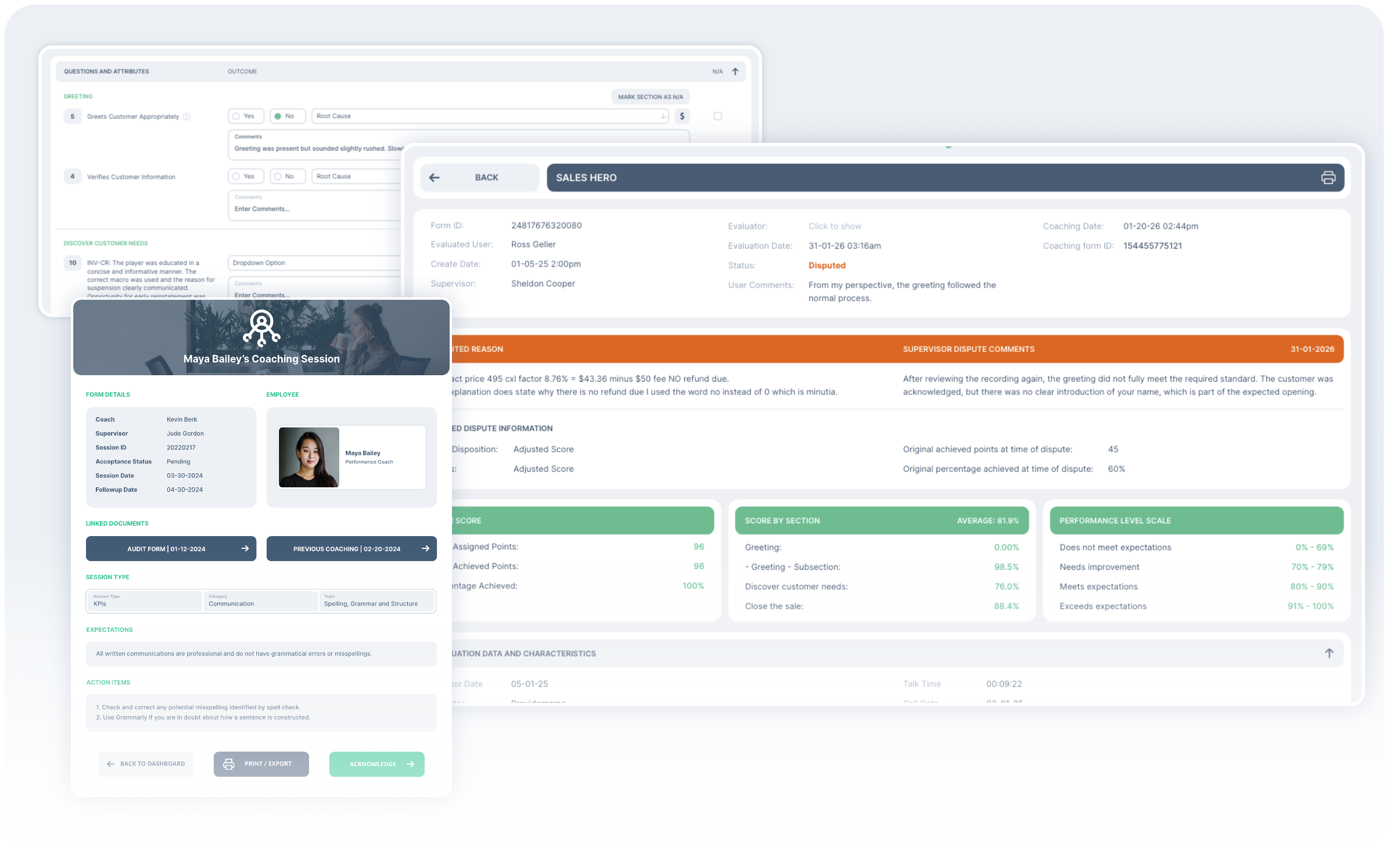Click the Back to Dashboard button
This screenshot has width=1400, height=848.
tap(146, 764)
